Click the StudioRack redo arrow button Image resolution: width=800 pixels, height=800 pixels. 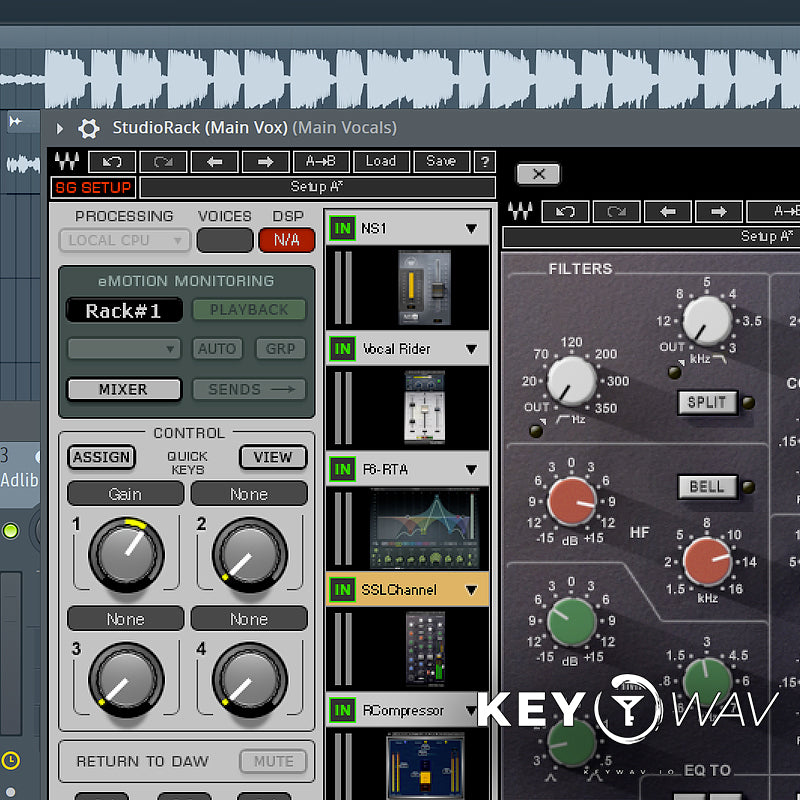click(x=163, y=162)
